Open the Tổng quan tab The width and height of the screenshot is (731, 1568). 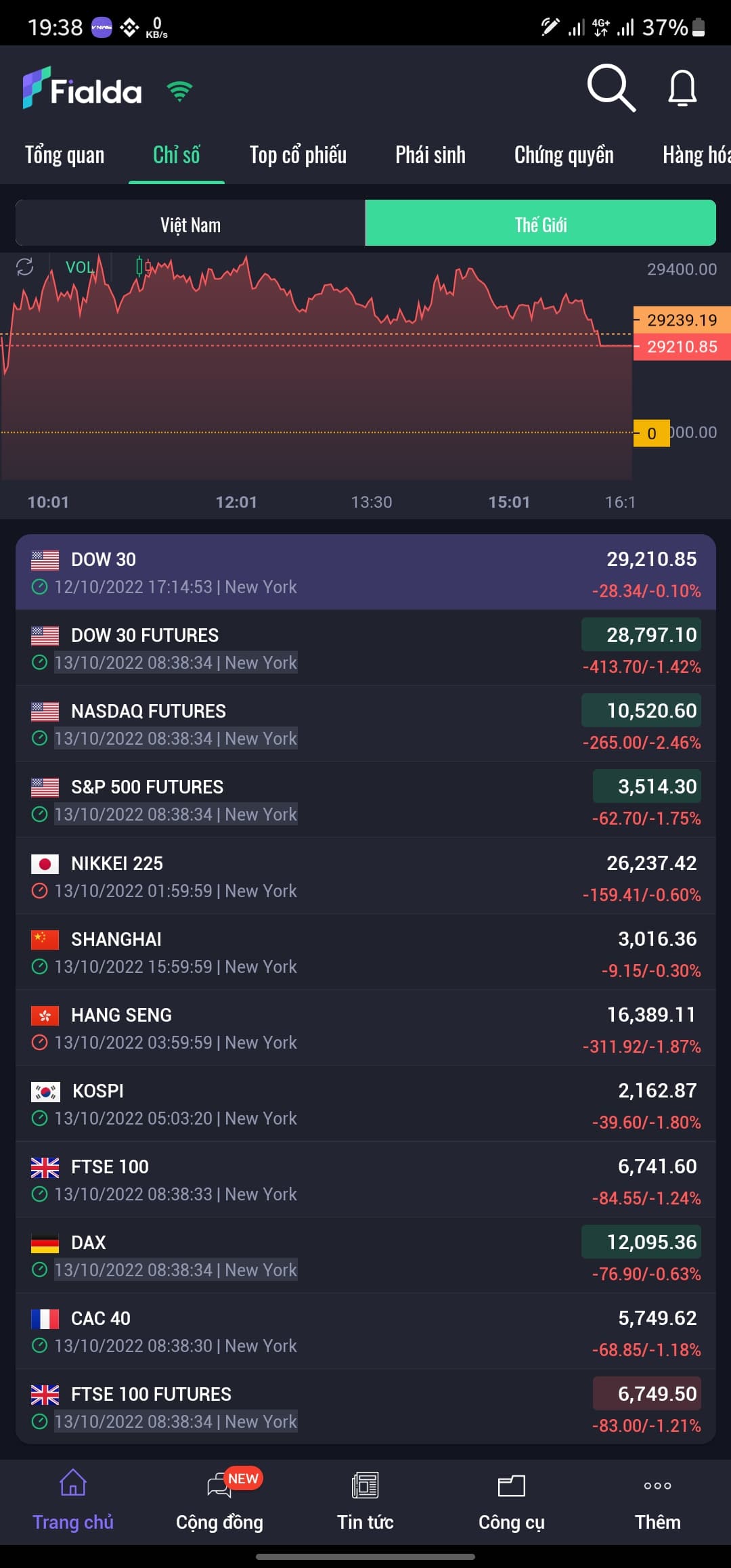[x=65, y=155]
